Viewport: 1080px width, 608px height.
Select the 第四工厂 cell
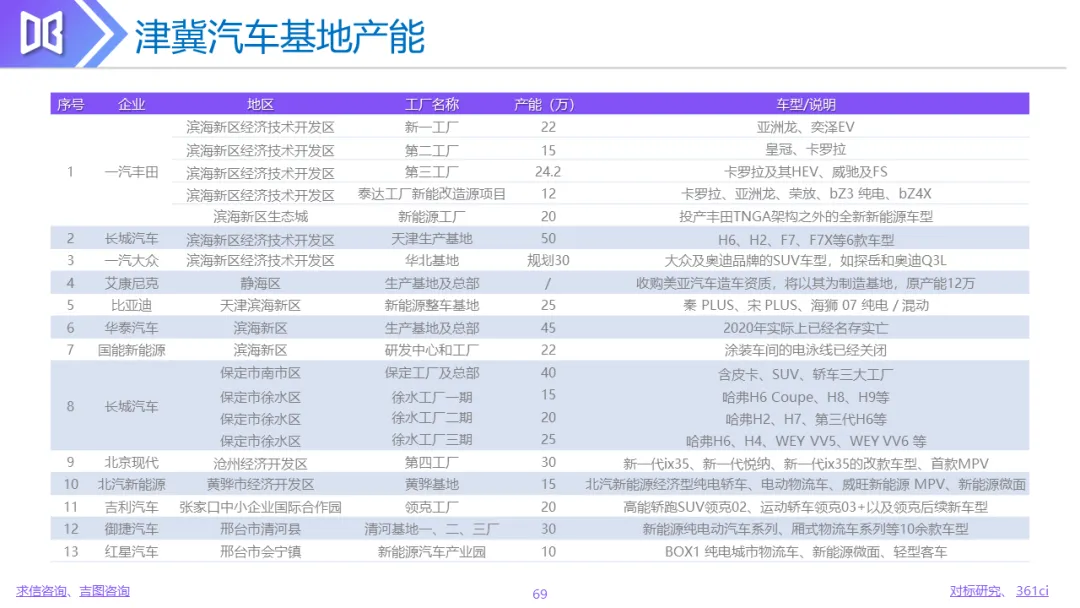point(432,462)
